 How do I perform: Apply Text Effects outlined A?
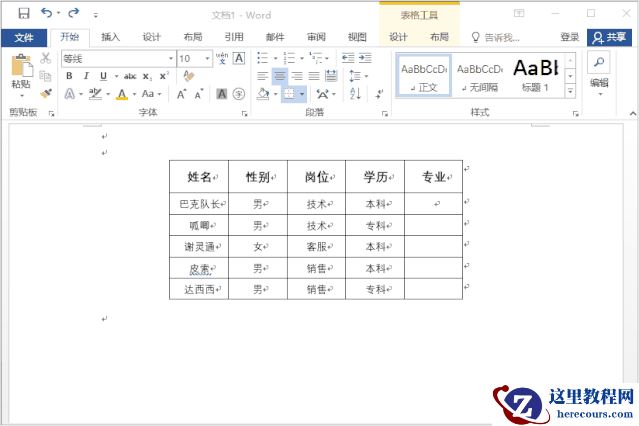pos(70,94)
